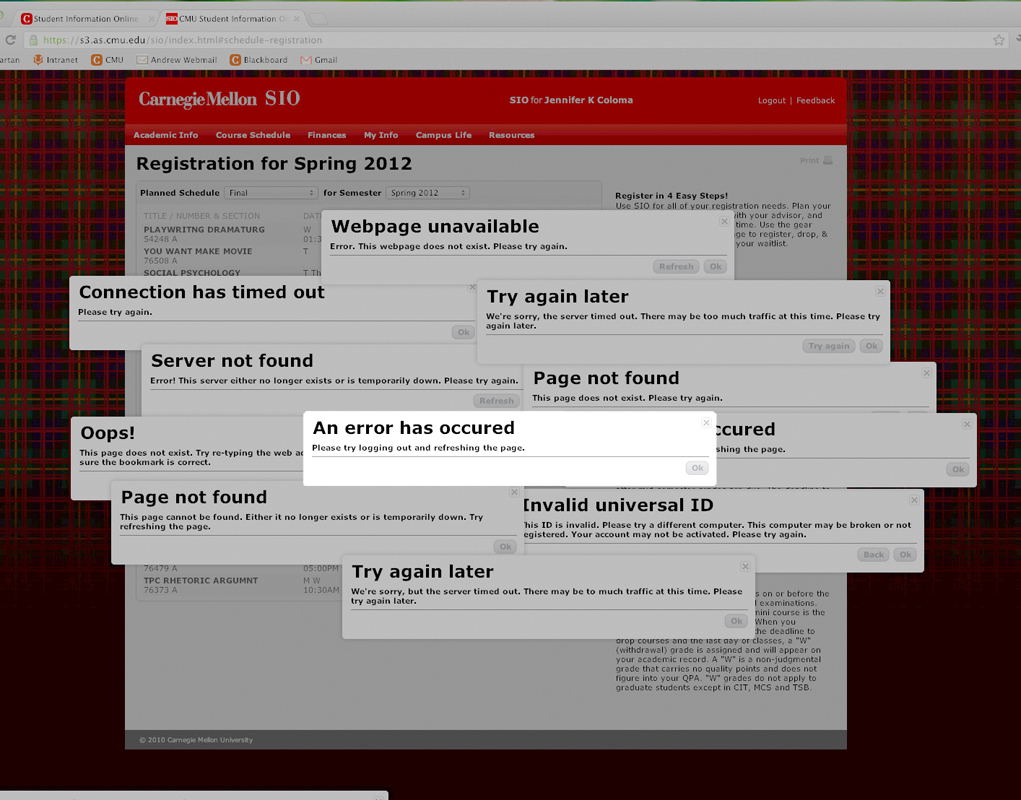Viewport: 1021px width, 800px height.
Task: Click Ok in the partially hidden error dialog on right
Action: 957,469
